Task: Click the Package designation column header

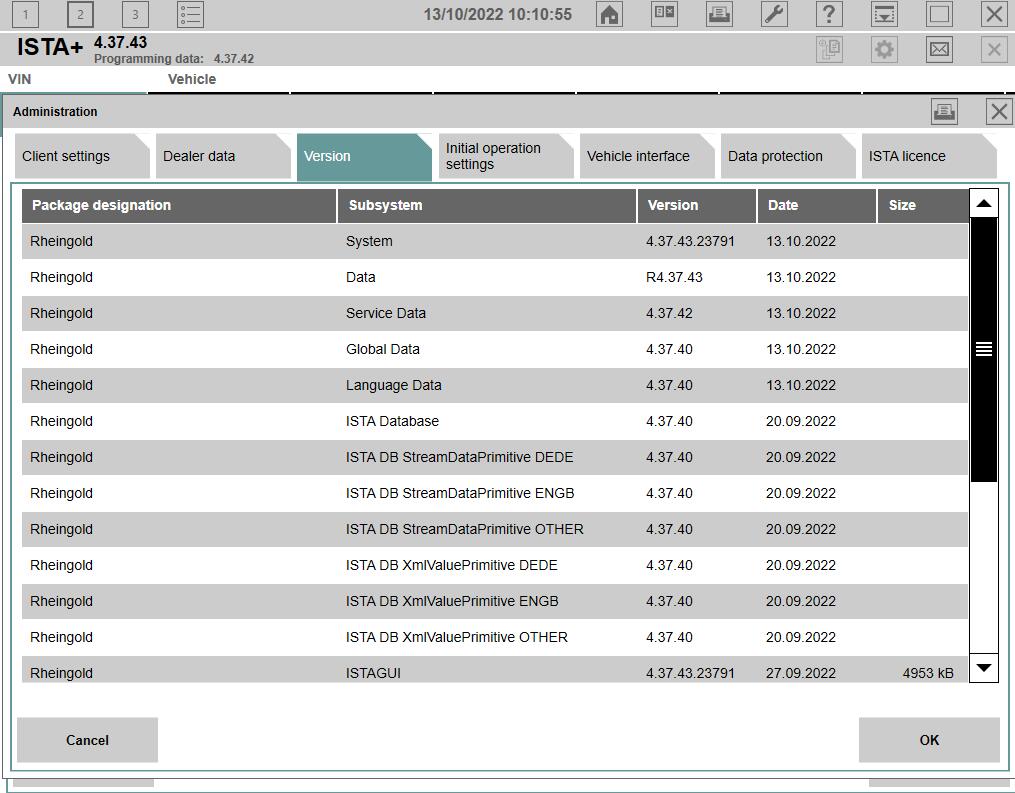Action: (179, 205)
